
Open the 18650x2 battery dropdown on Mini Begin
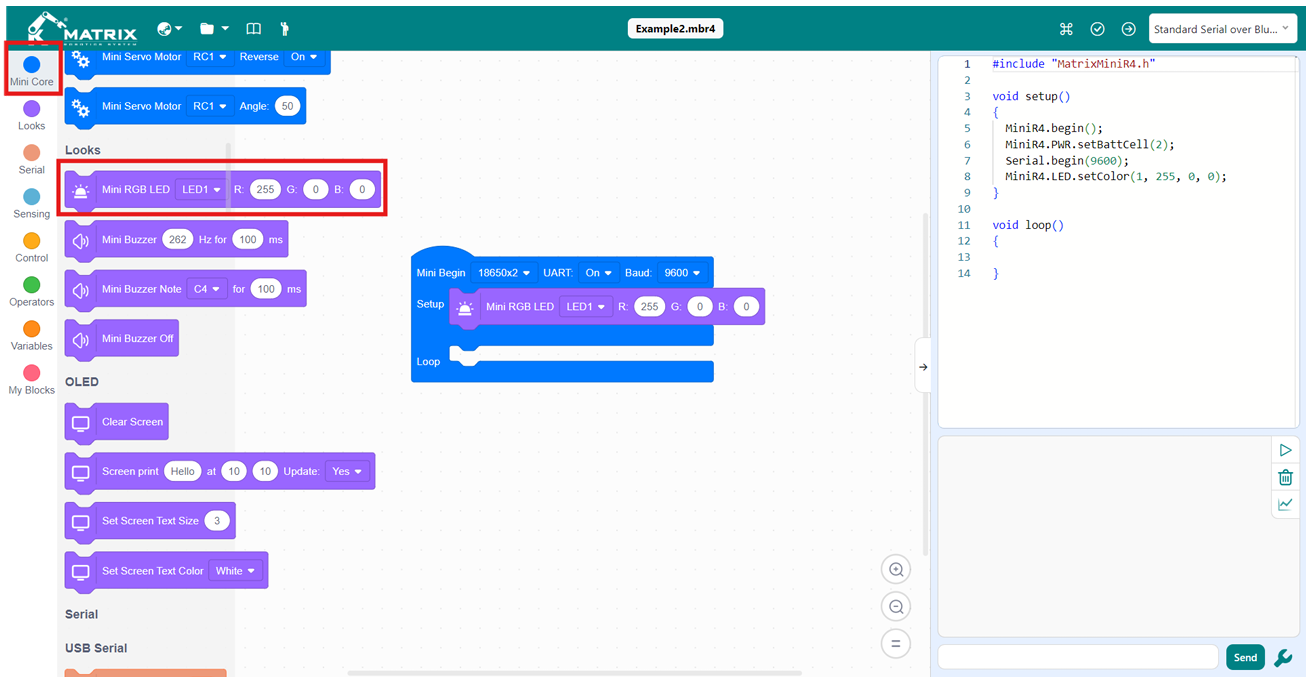click(504, 273)
